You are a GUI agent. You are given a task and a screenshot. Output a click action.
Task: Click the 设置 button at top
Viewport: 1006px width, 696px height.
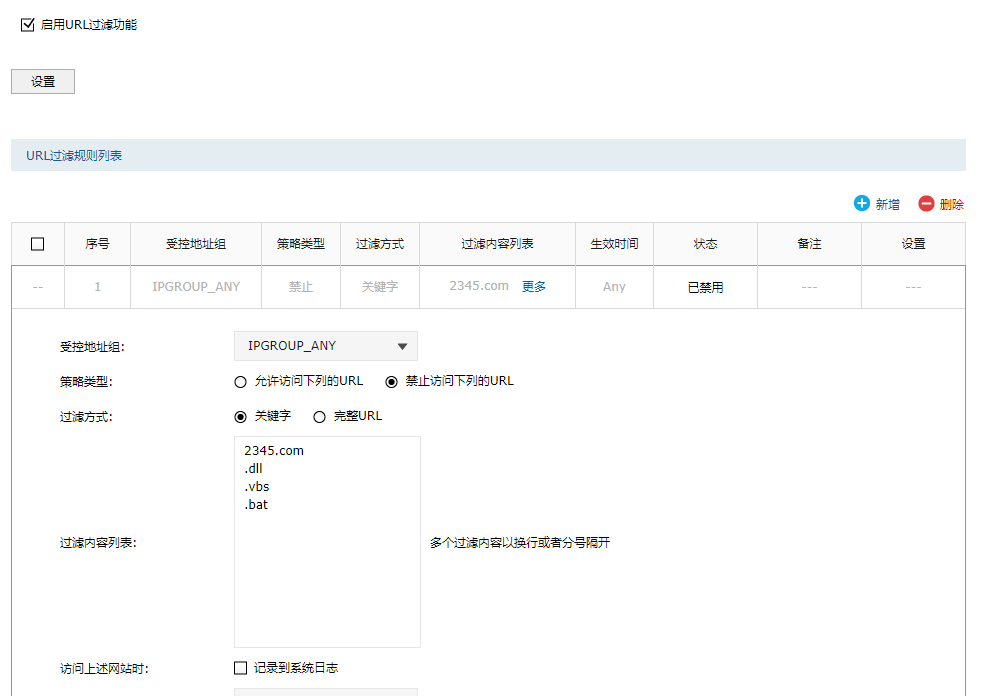pyautogui.click(x=43, y=81)
